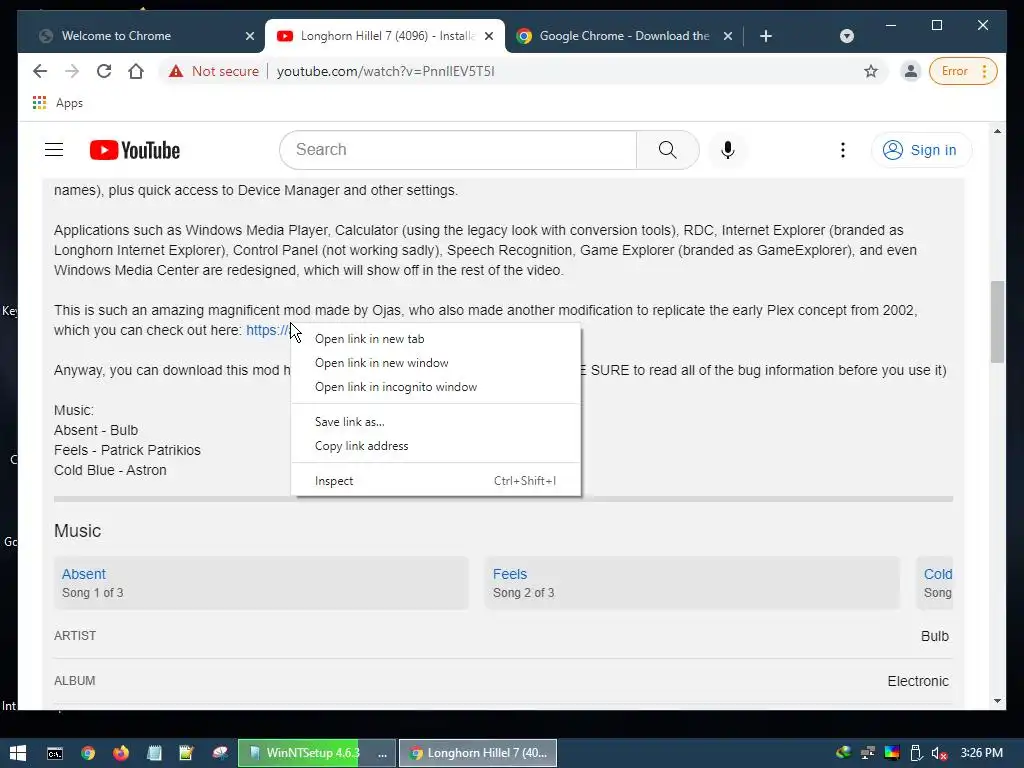This screenshot has width=1024, height=768.
Task: Open the Apps shortcut in bookmarks bar
Action: (x=57, y=103)
